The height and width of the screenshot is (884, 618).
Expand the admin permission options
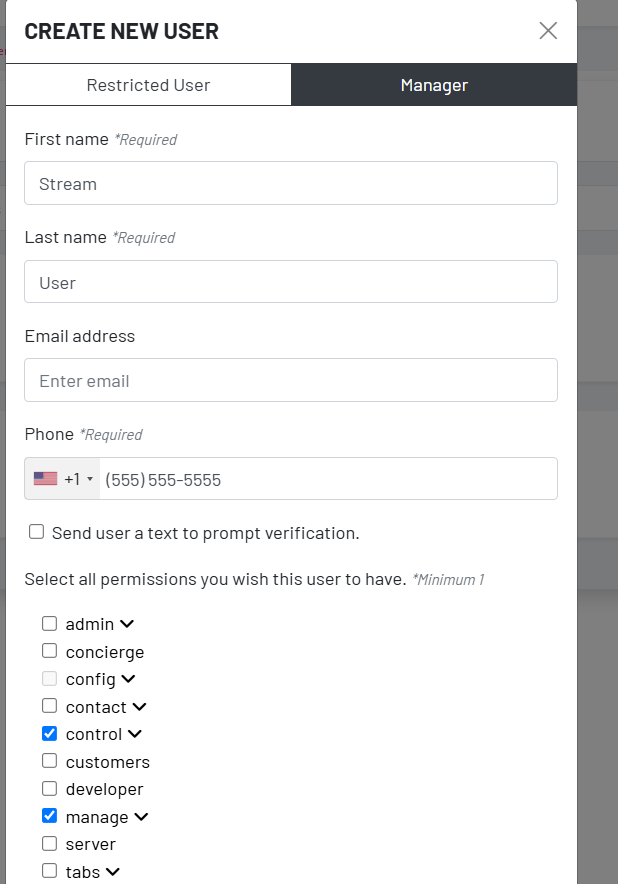(x=125, y=623)
